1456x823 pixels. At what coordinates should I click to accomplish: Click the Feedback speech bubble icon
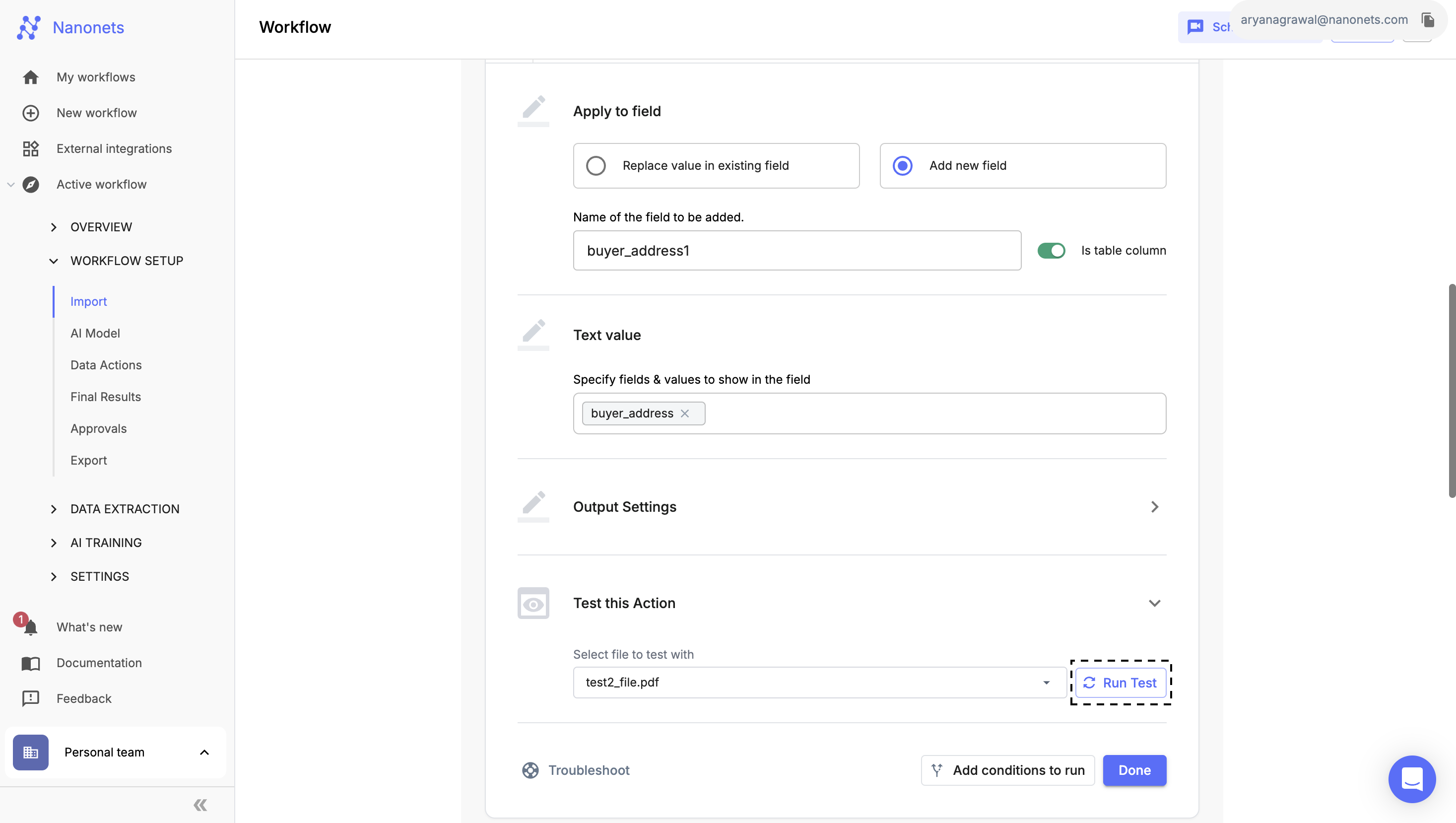pos(31,698)
